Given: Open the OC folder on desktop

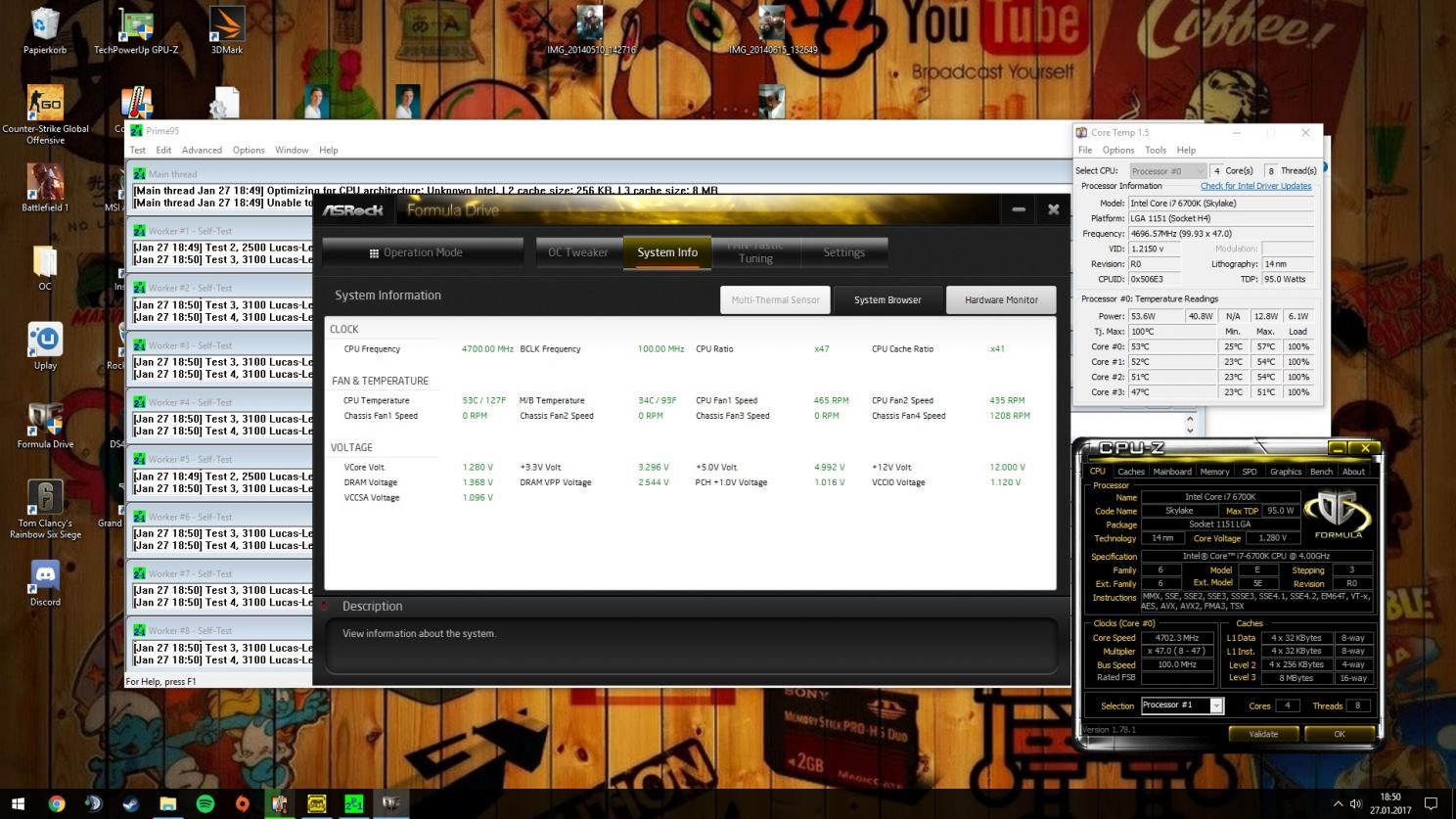Looking at the screenshot, I should (x=45, y=268).
